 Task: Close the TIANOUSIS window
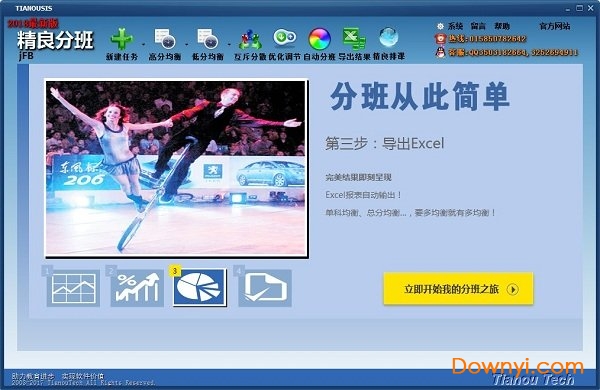point(591,8)
